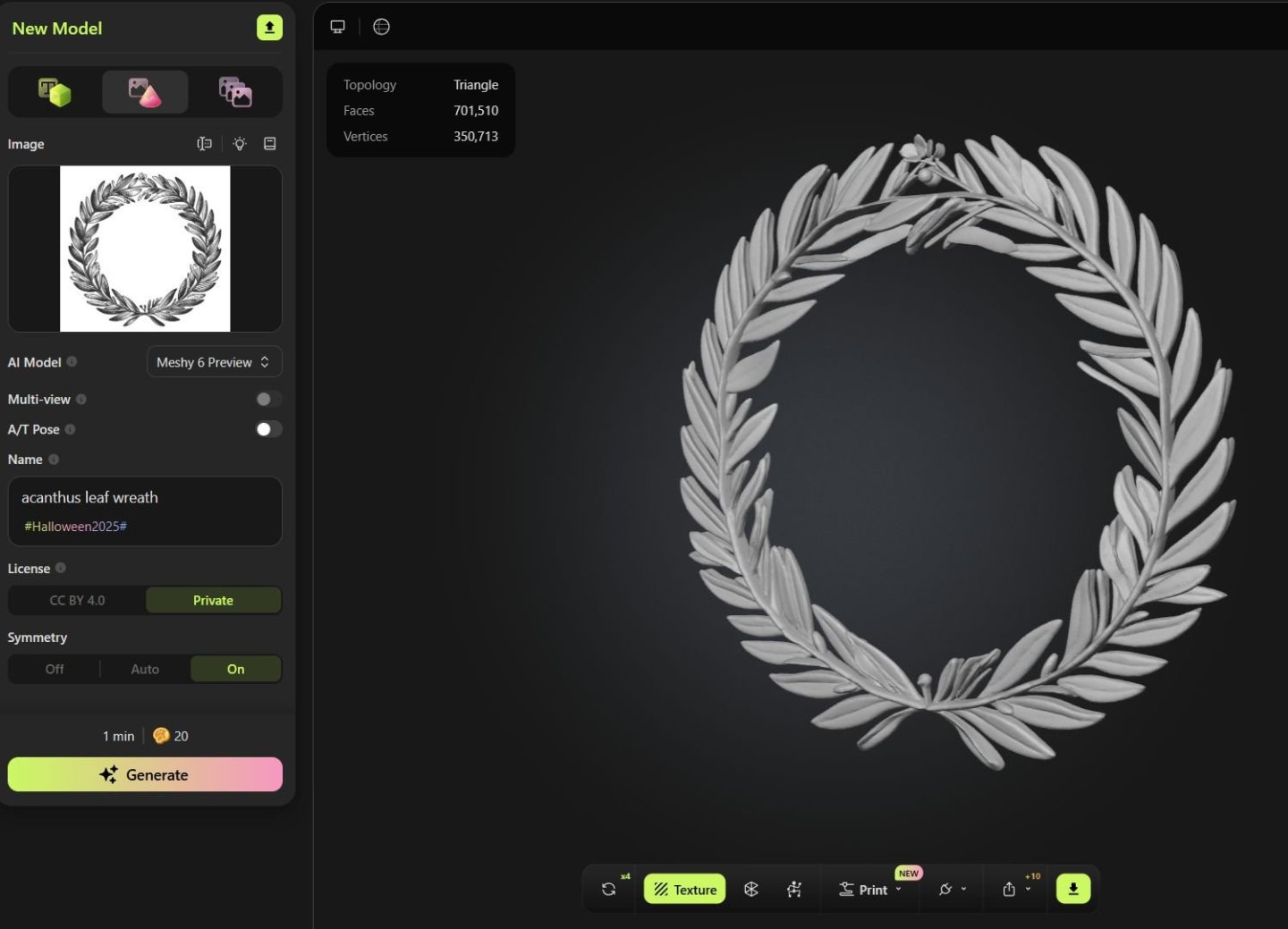This screenshot has height=929, width=1288.
Task: Switch to the Text to 3D tab
Action: tap(55, 92)
